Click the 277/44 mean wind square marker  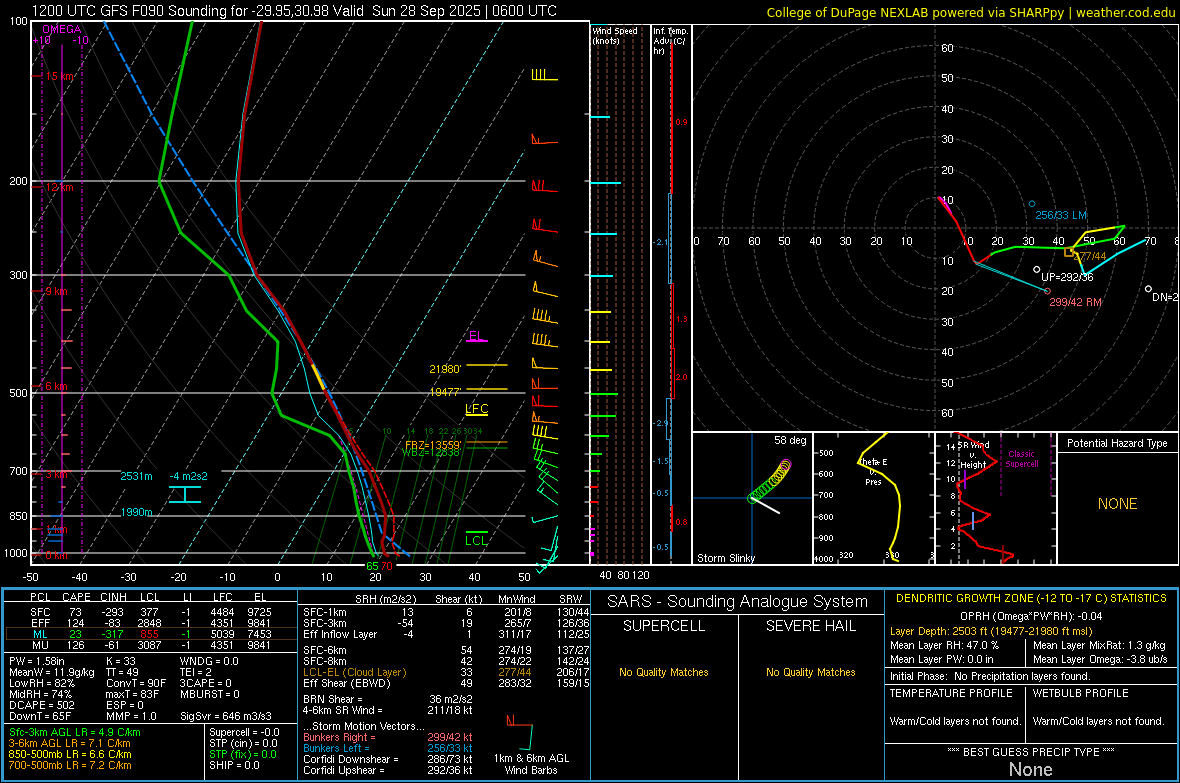[1069, 252]
